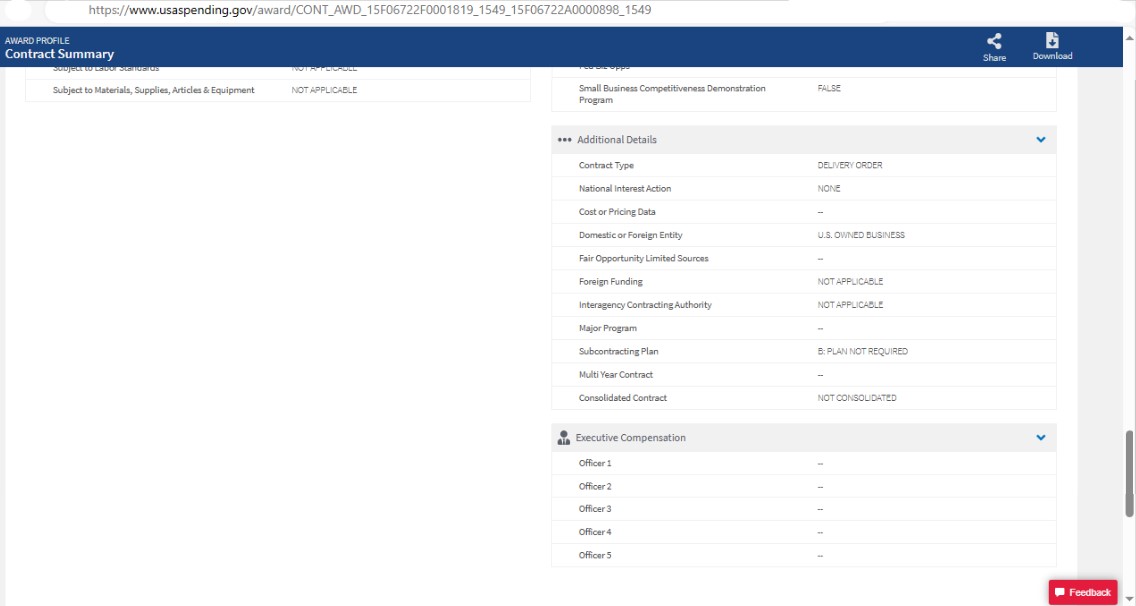Image resolution: width=1136 pixels, height=606 pixels.
Task: Collapse the Additional Details section chevron
Action: point(1040,139)
